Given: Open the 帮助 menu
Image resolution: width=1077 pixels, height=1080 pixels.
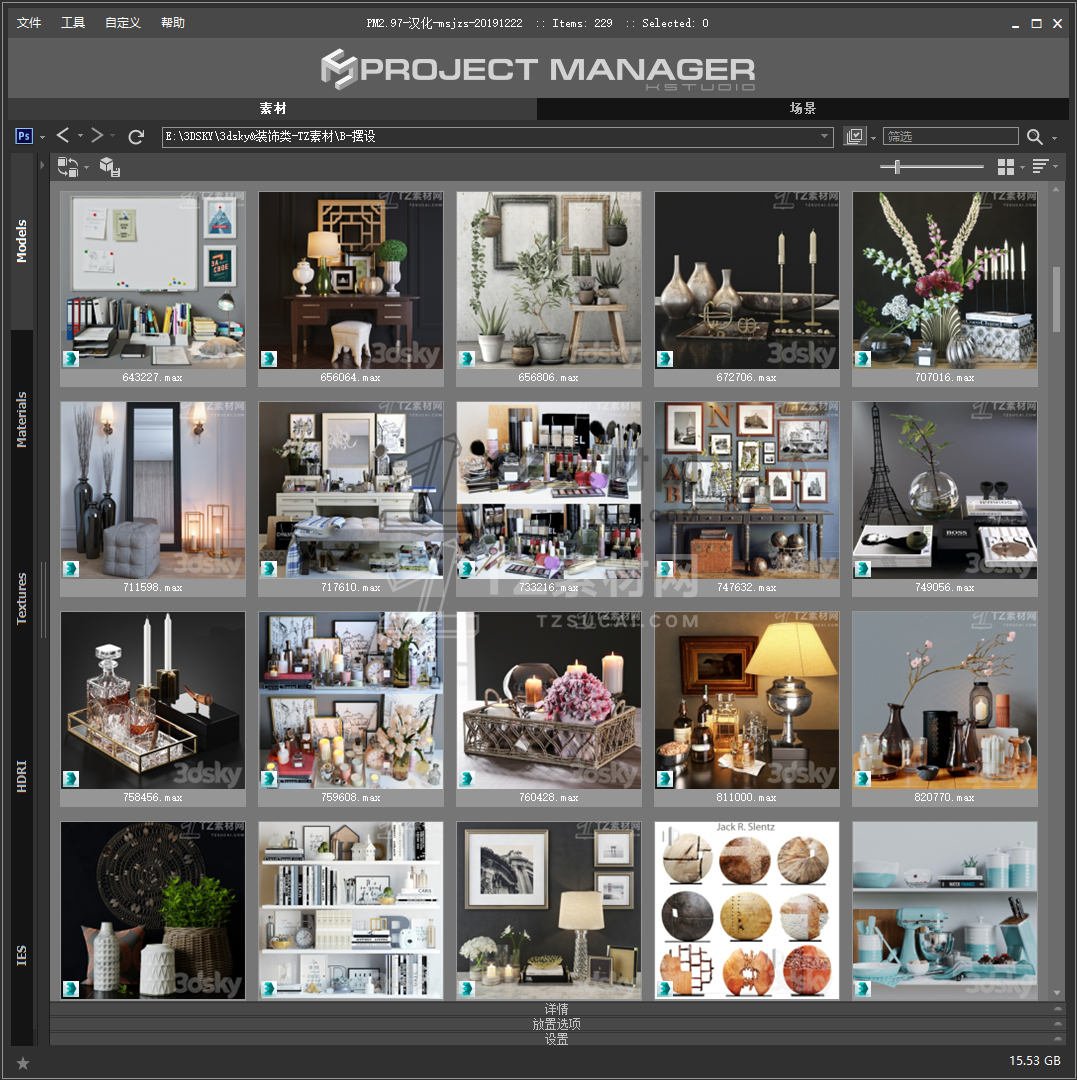Looking at the screenshot, I should (172, 23).
